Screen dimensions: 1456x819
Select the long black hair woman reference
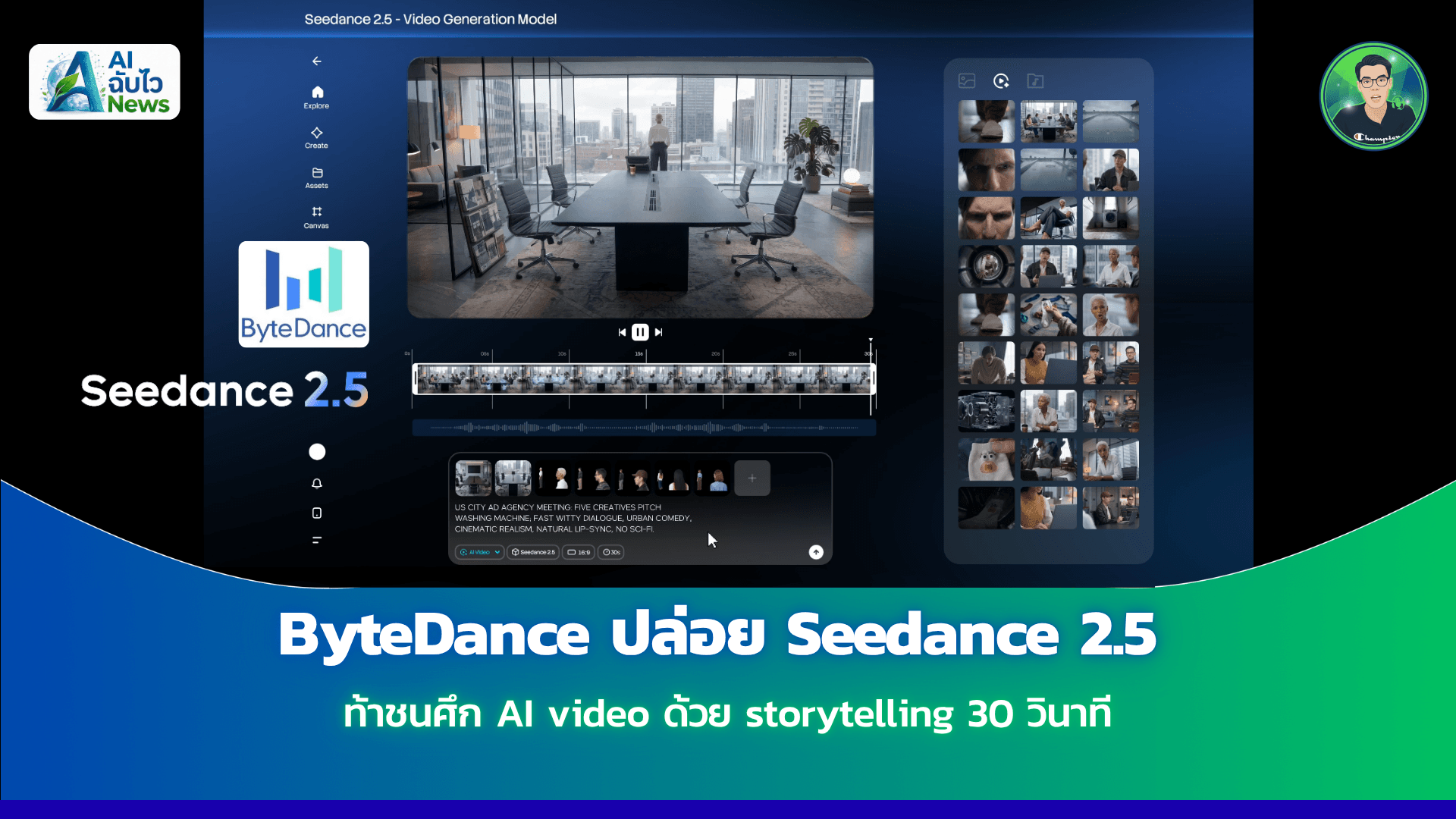(674, 478)
